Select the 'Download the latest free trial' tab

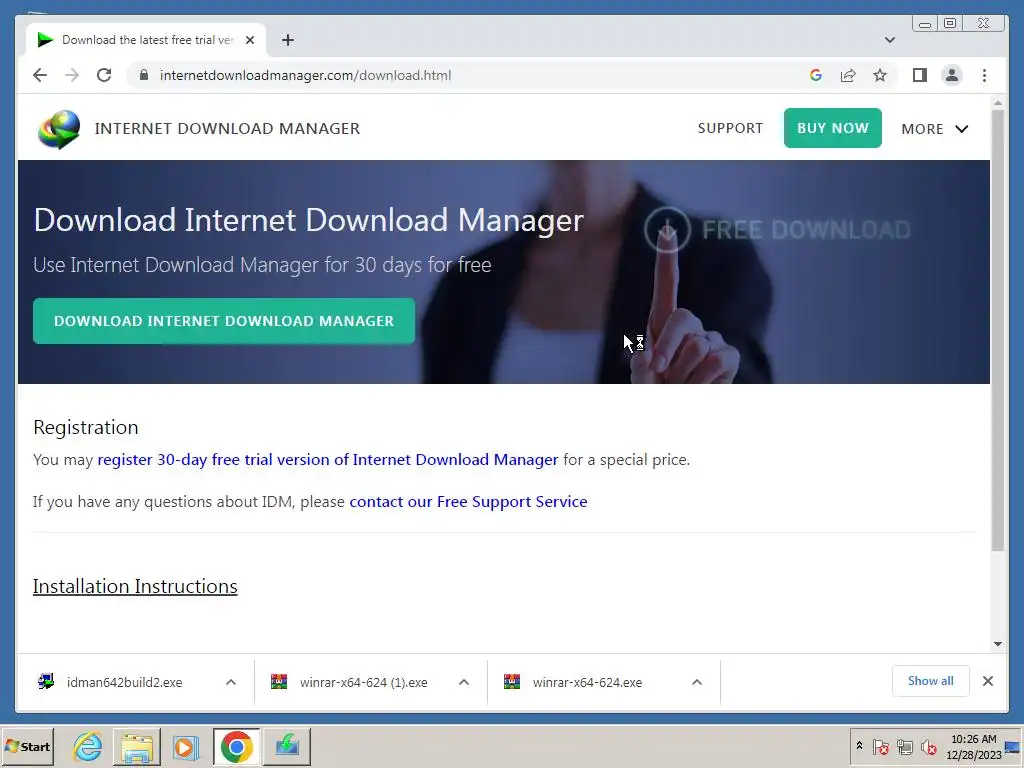click(146, 40)
